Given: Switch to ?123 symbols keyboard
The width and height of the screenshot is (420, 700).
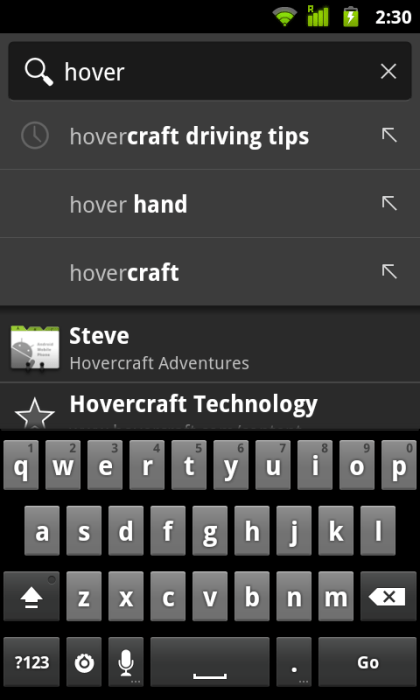Looking at the screenshot, I should tap(31, 662).
